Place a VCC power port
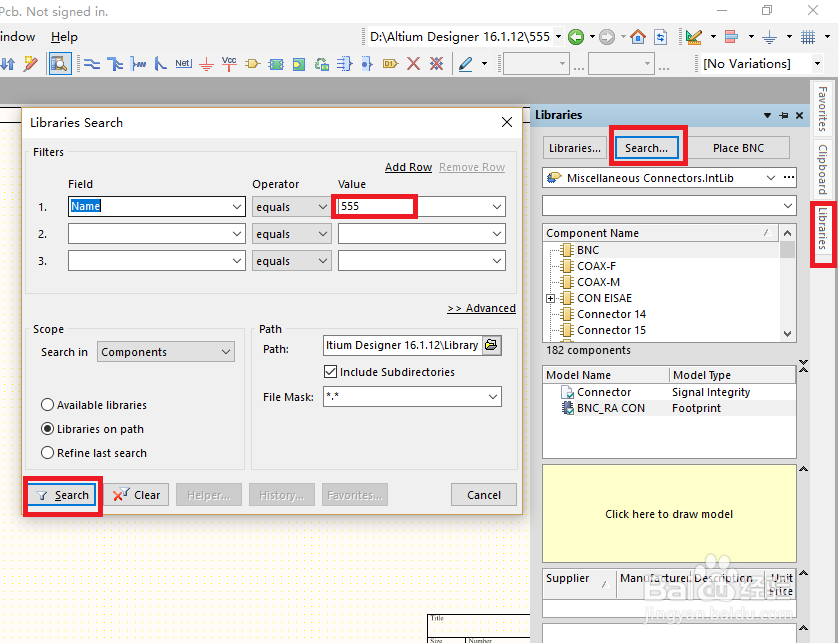Image resolution: width=838 pixels, height=643 pixels. [229, 64]
